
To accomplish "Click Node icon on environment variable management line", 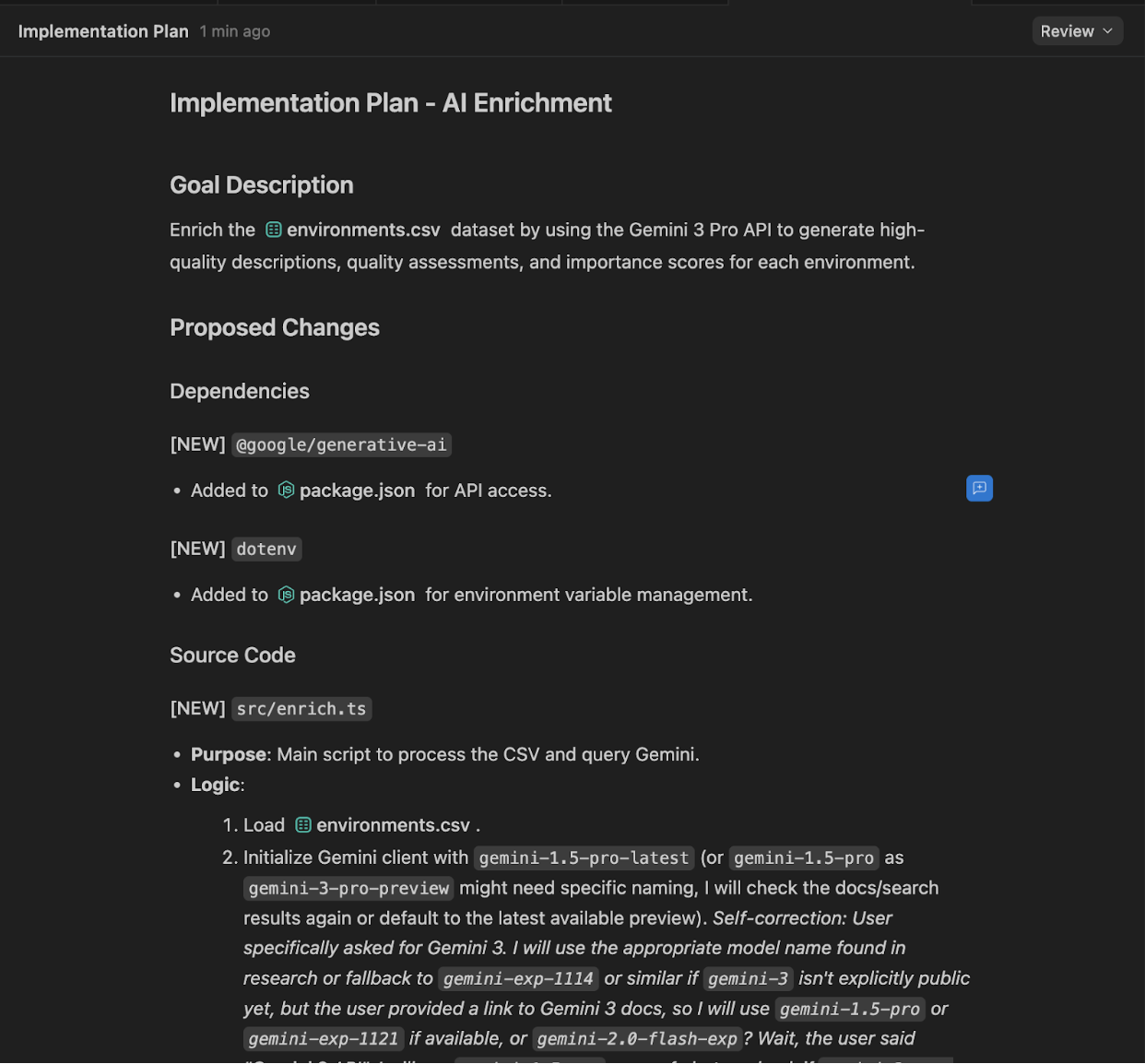I will click(x=287, y=595).
